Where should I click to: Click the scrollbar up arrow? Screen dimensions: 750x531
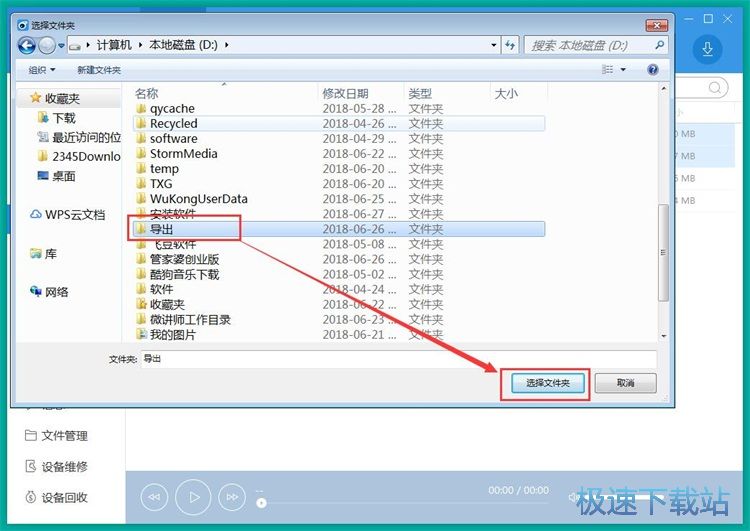pyautogui.click(x=663, y=89)
